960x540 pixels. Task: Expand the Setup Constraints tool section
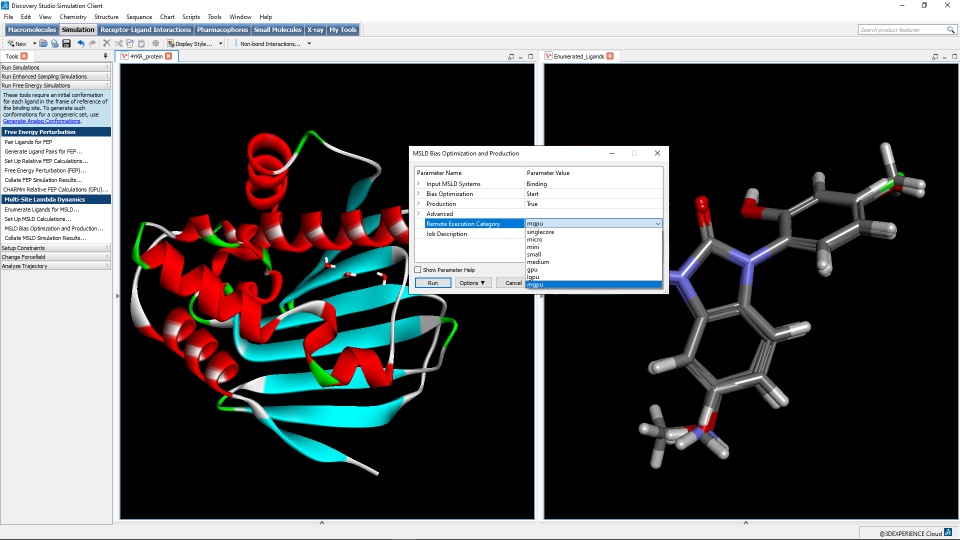click(56, 248)
